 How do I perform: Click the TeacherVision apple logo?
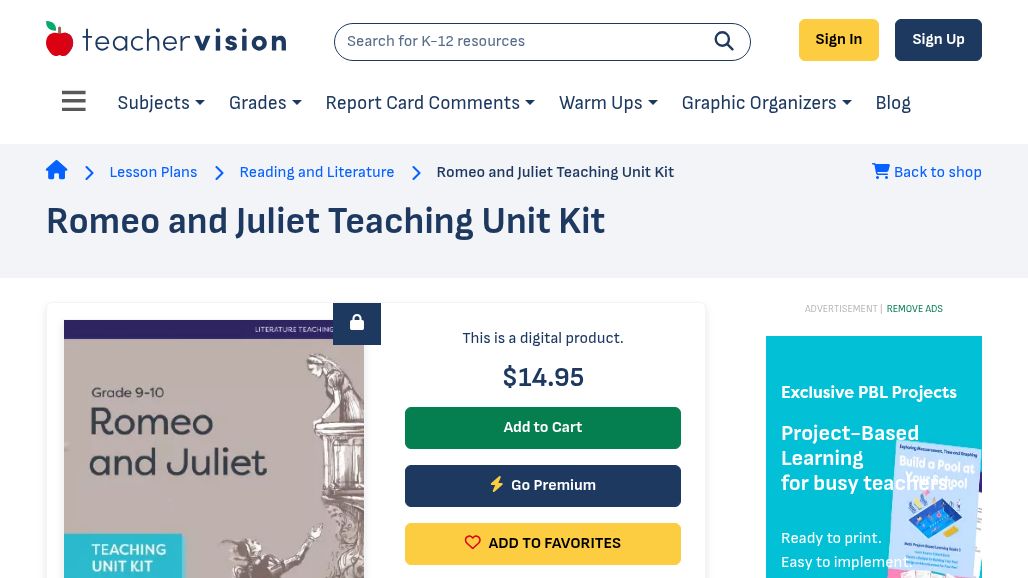[x=59, y=39]
